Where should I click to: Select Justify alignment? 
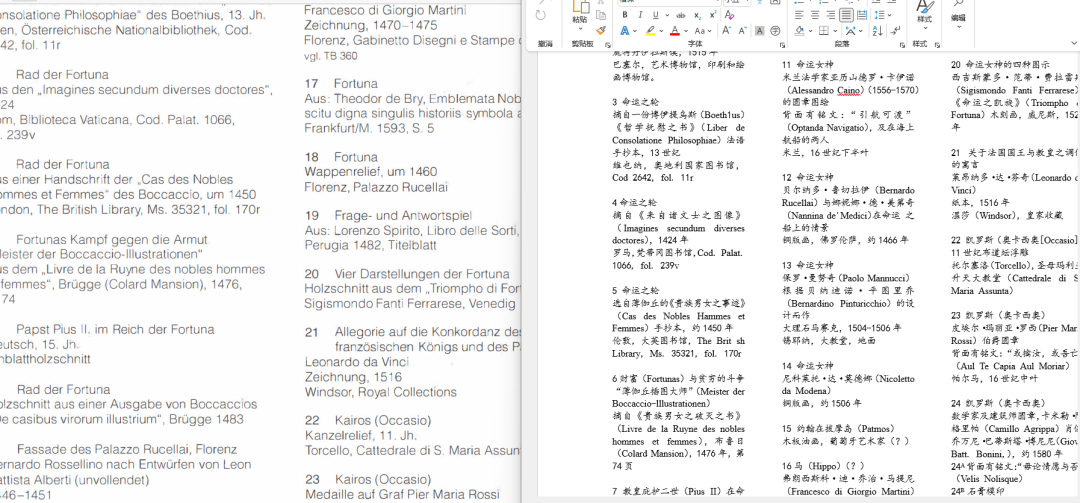847,15
